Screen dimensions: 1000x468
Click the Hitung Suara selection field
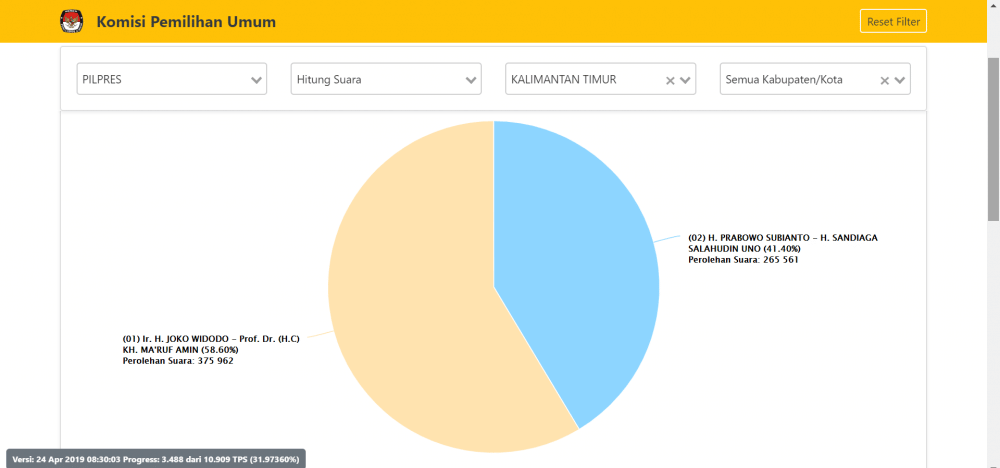(x=375, y=80)
